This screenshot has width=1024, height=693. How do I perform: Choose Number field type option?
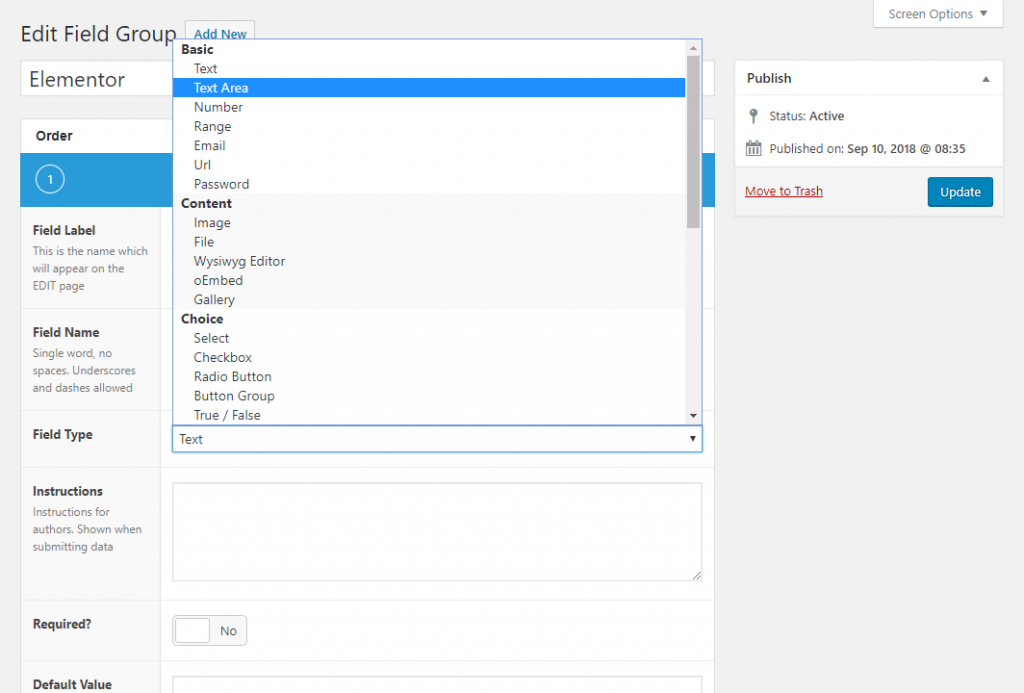[218, 107]
